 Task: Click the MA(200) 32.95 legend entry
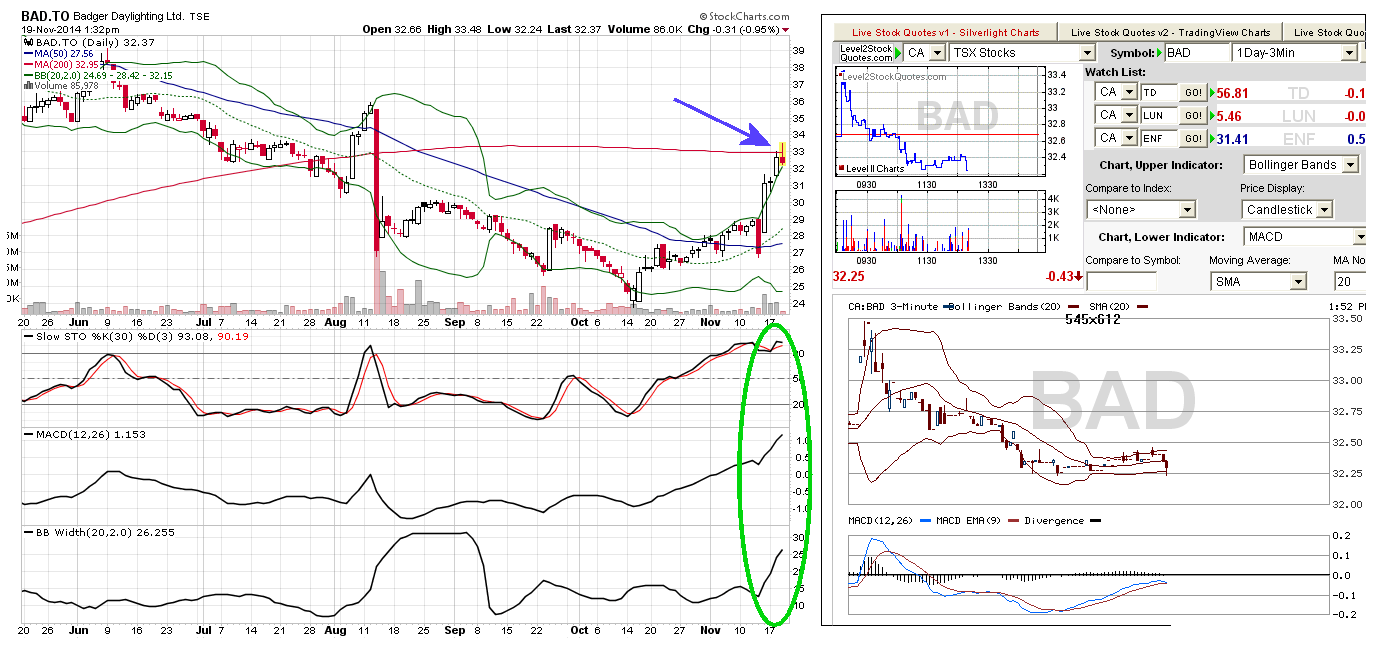pyautogui.click(x=61, y=65)
